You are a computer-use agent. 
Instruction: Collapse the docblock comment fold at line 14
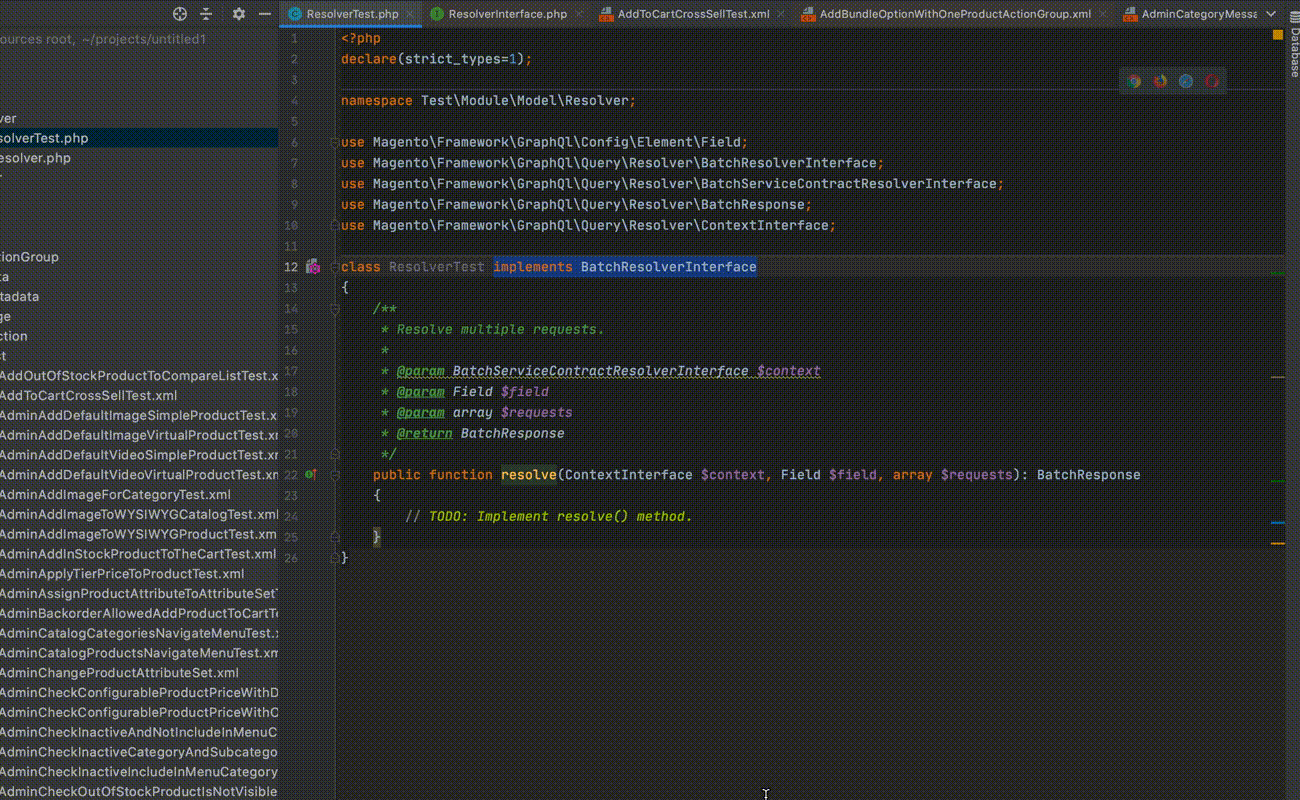pos(336,309)
